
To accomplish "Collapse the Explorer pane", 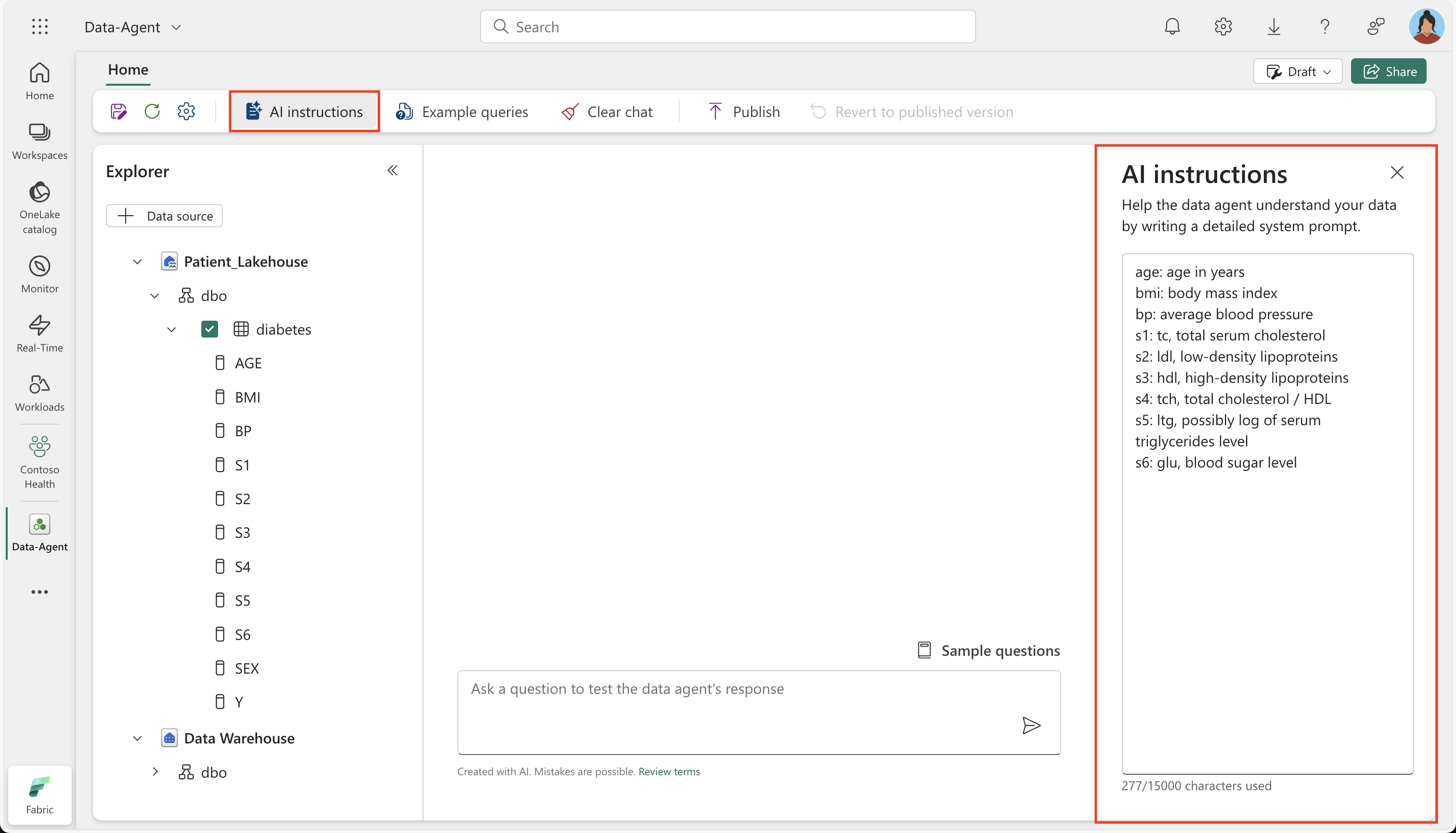I will (392, 170).
